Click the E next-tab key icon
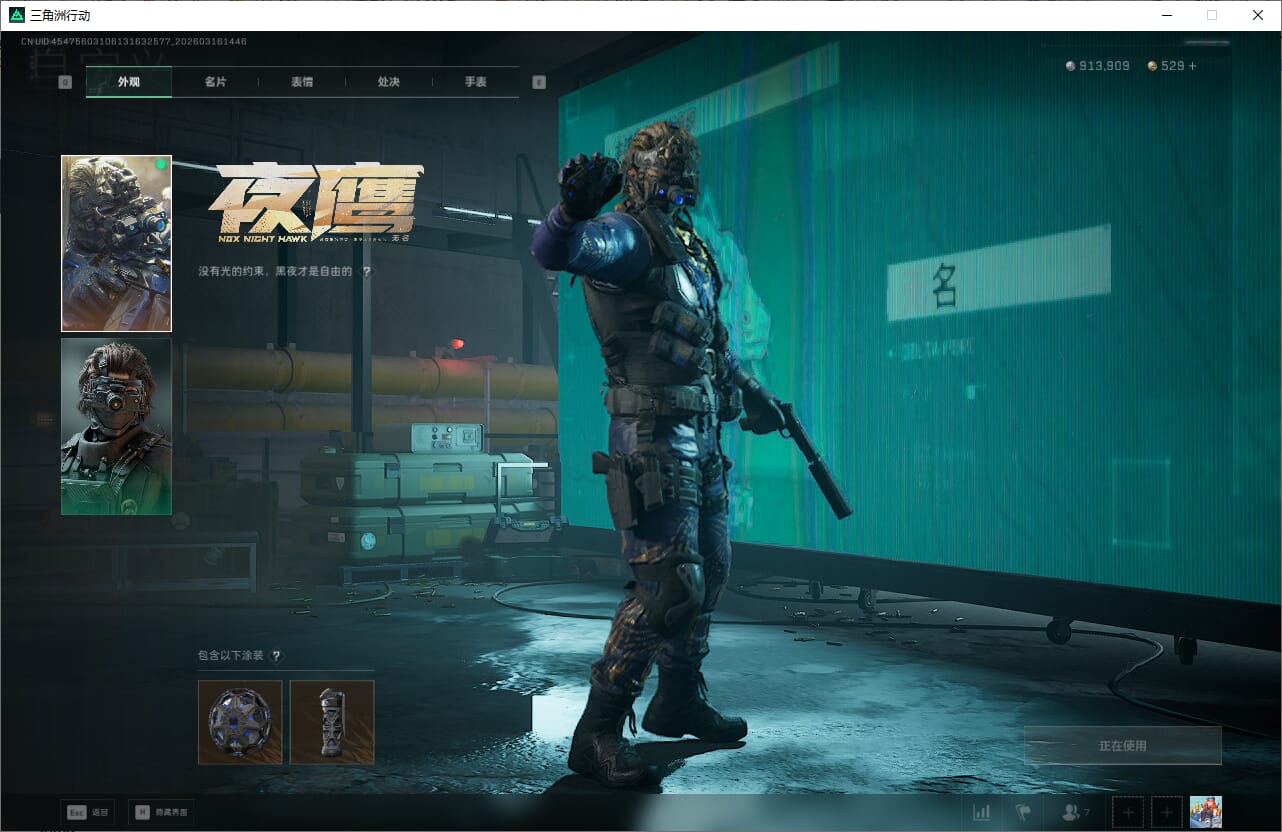 [540, 83]
